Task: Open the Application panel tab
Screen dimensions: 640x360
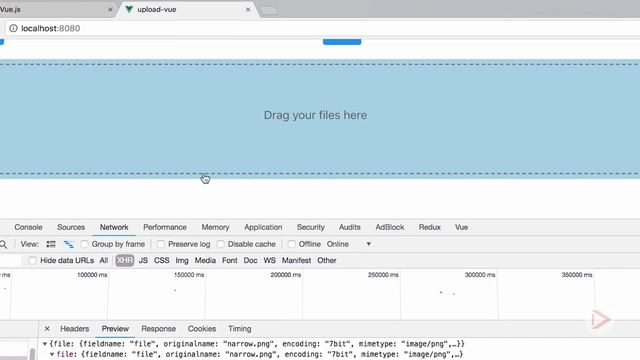Action: pyautogui.click(x=263, y=227)
